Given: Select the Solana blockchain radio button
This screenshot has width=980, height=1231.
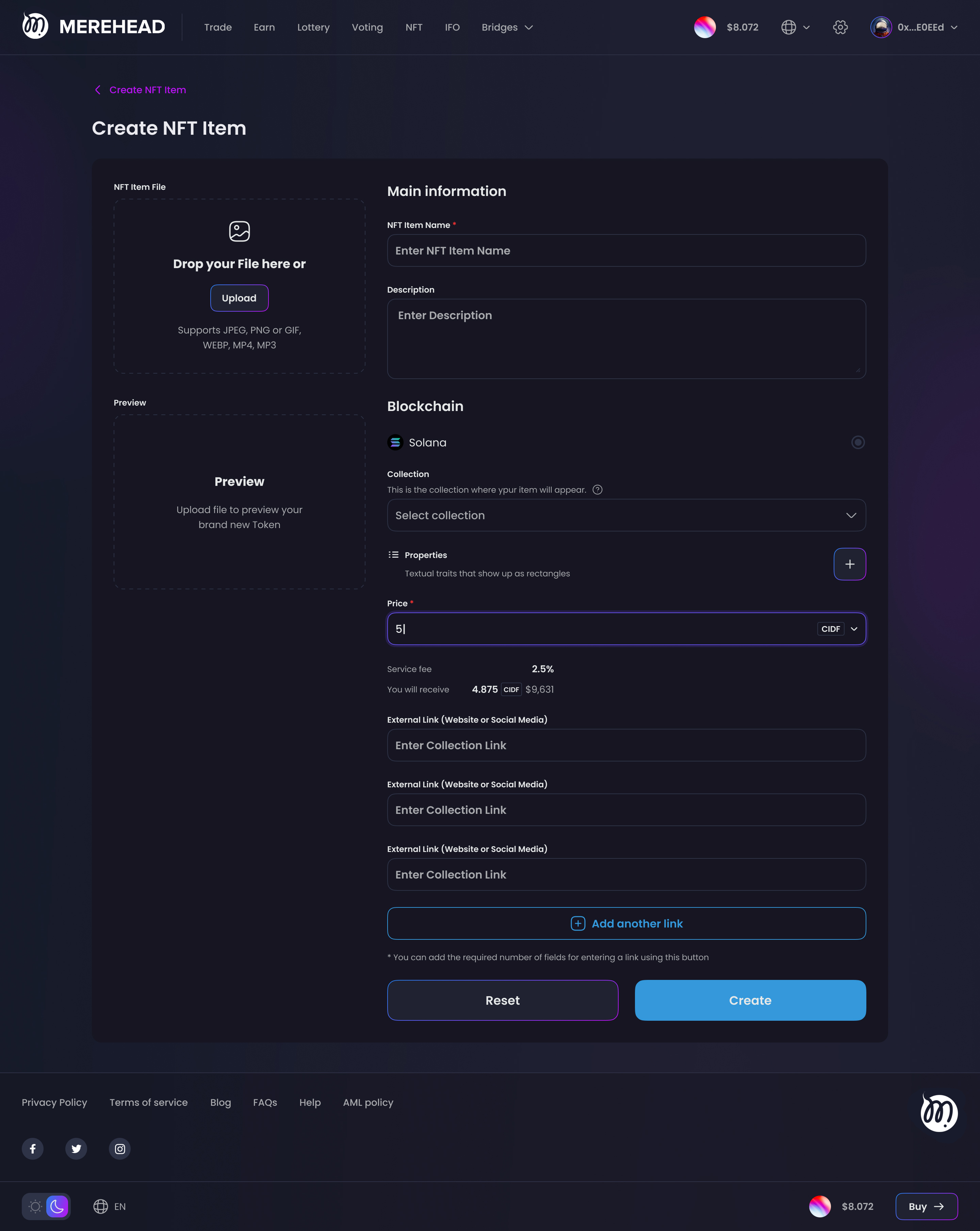Looking at the screenshot, I should pyautogui.click(x=857, y=443).
